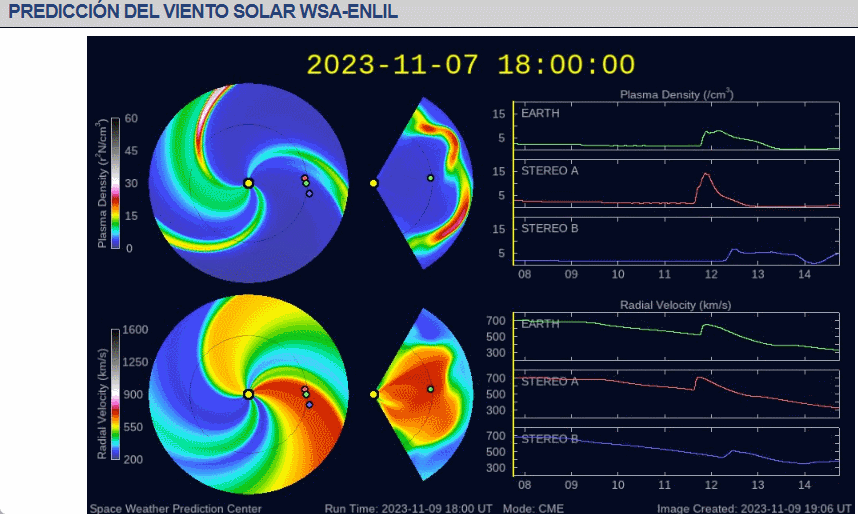Click the Space Weather Prediction Center label
The width and height of the screenshot is (858, 514).
176,508
